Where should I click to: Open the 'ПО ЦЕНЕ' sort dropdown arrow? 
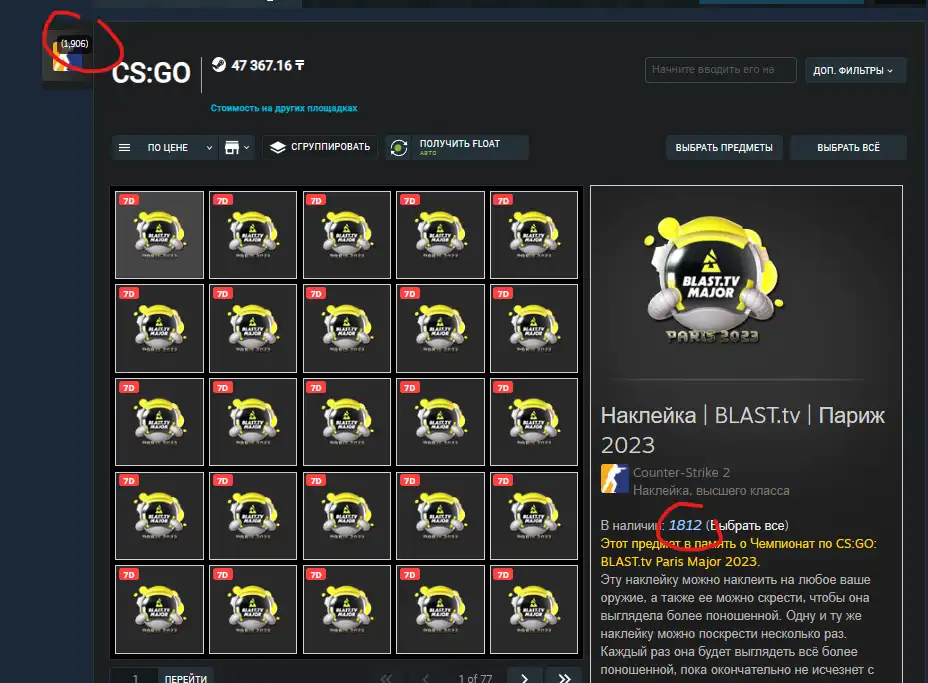pos(209,148)
